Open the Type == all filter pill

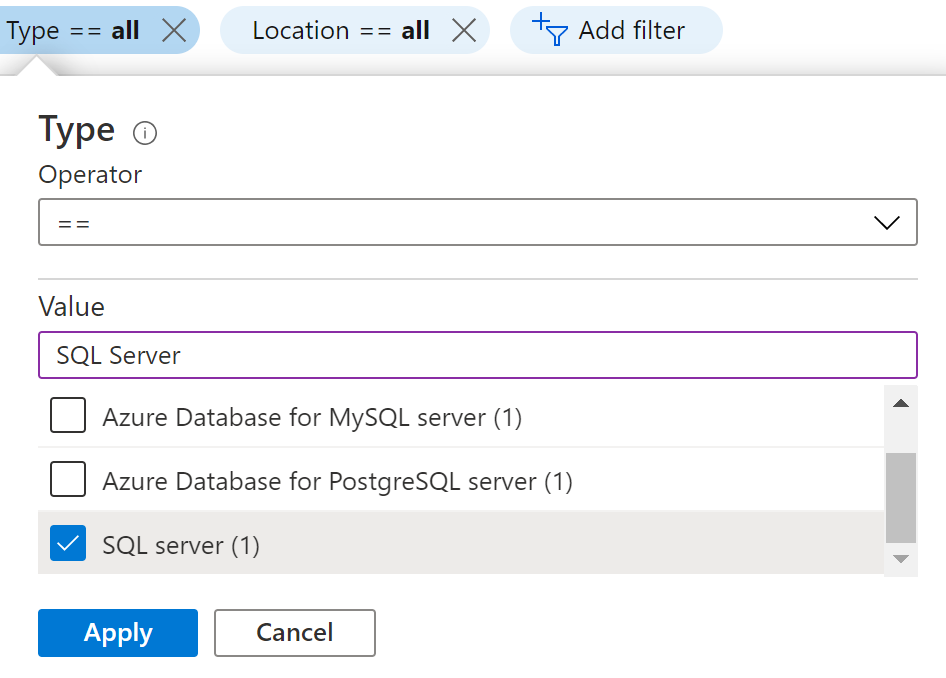[x=72, y=31]
